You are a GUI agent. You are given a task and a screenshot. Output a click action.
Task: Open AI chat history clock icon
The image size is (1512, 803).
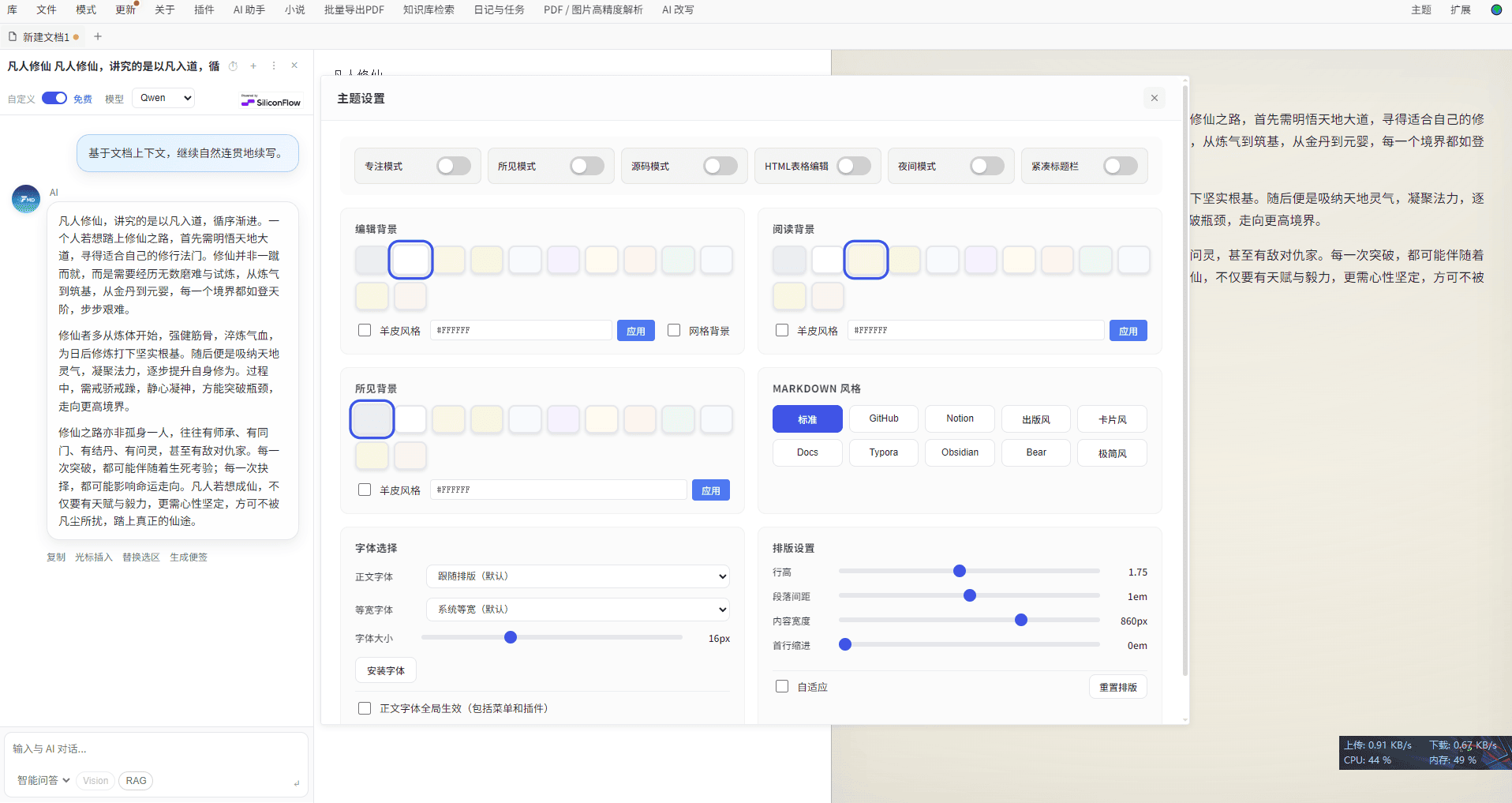click(233, 66)
